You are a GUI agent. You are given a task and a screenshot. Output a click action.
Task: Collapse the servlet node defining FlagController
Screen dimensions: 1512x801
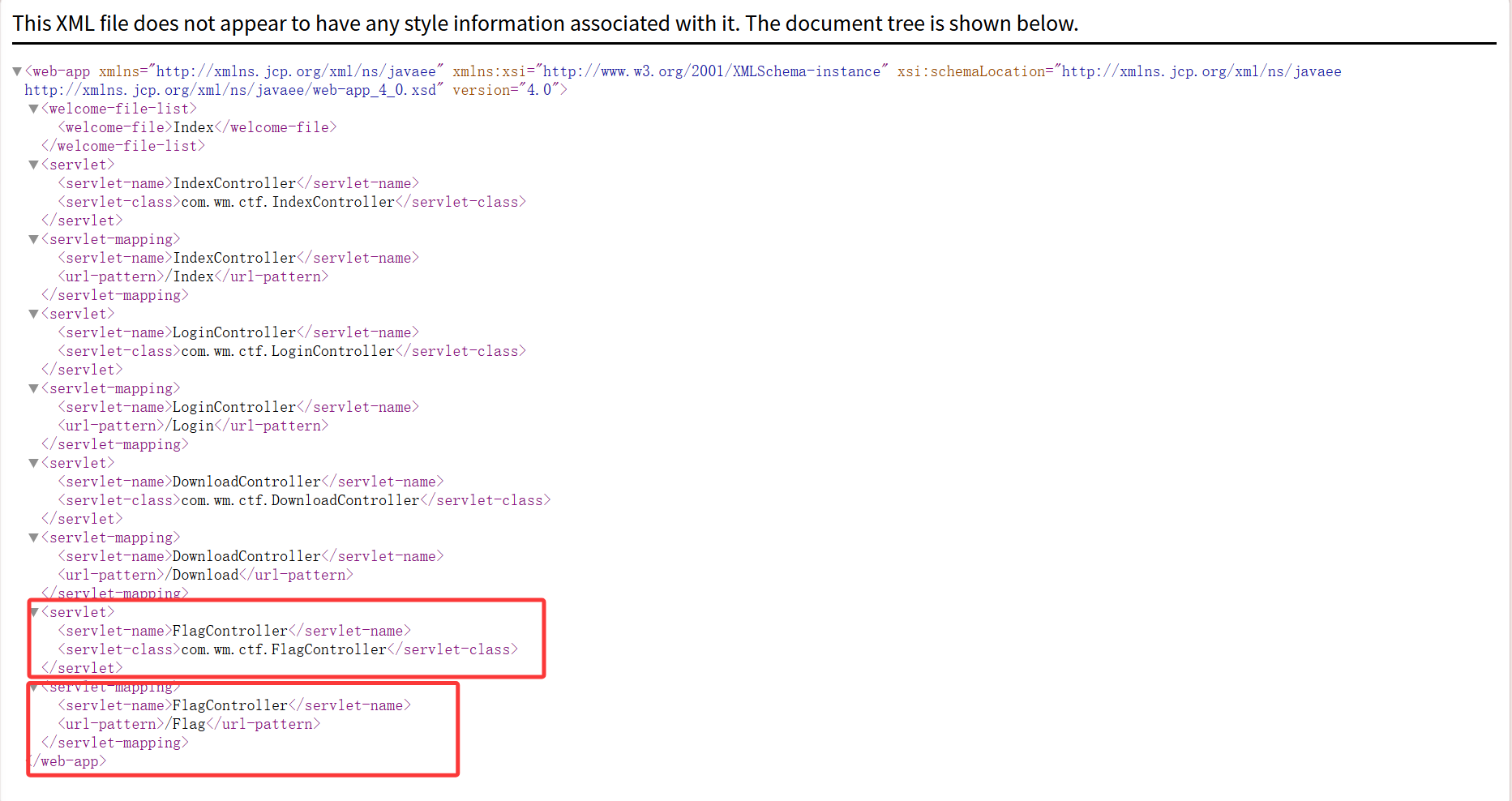(33, 612)
